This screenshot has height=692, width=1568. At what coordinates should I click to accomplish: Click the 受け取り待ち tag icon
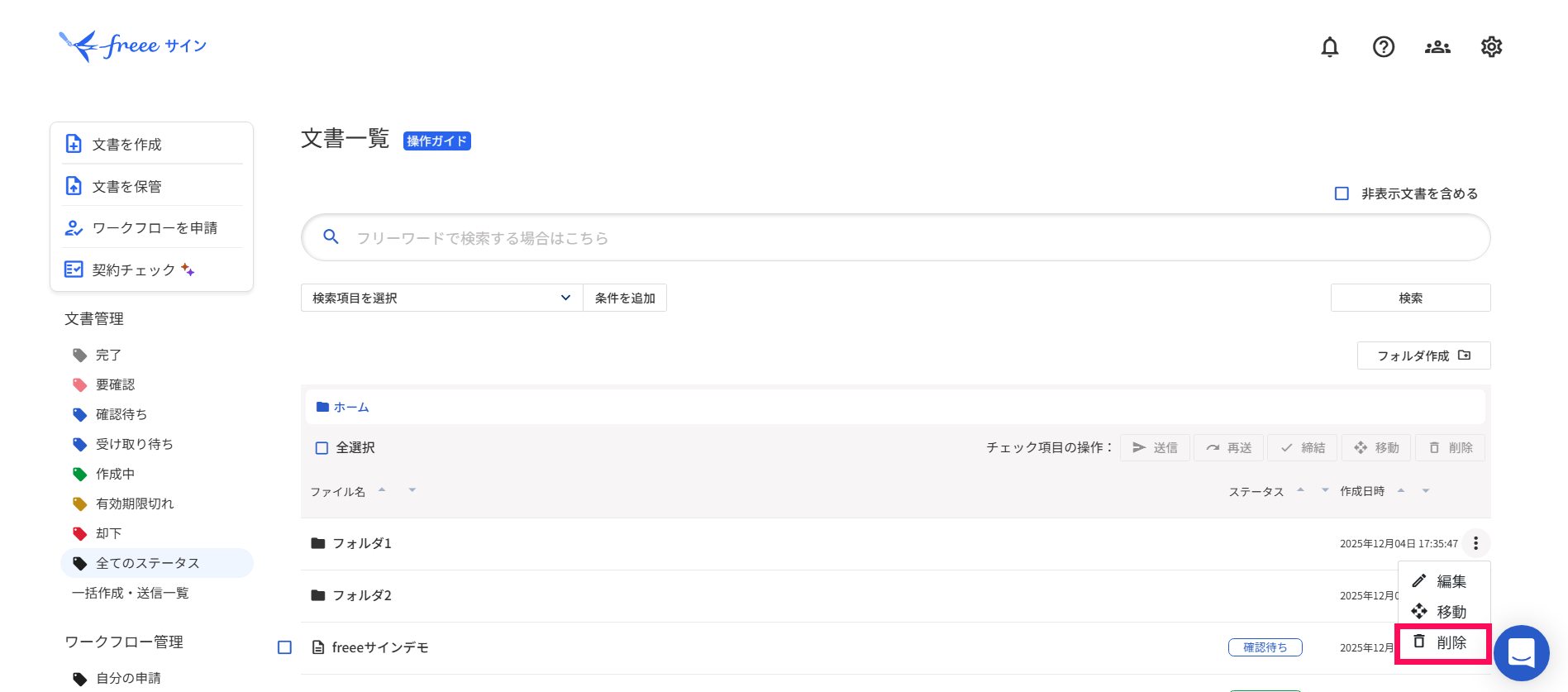pyautogui.click(x=80, y=445)
